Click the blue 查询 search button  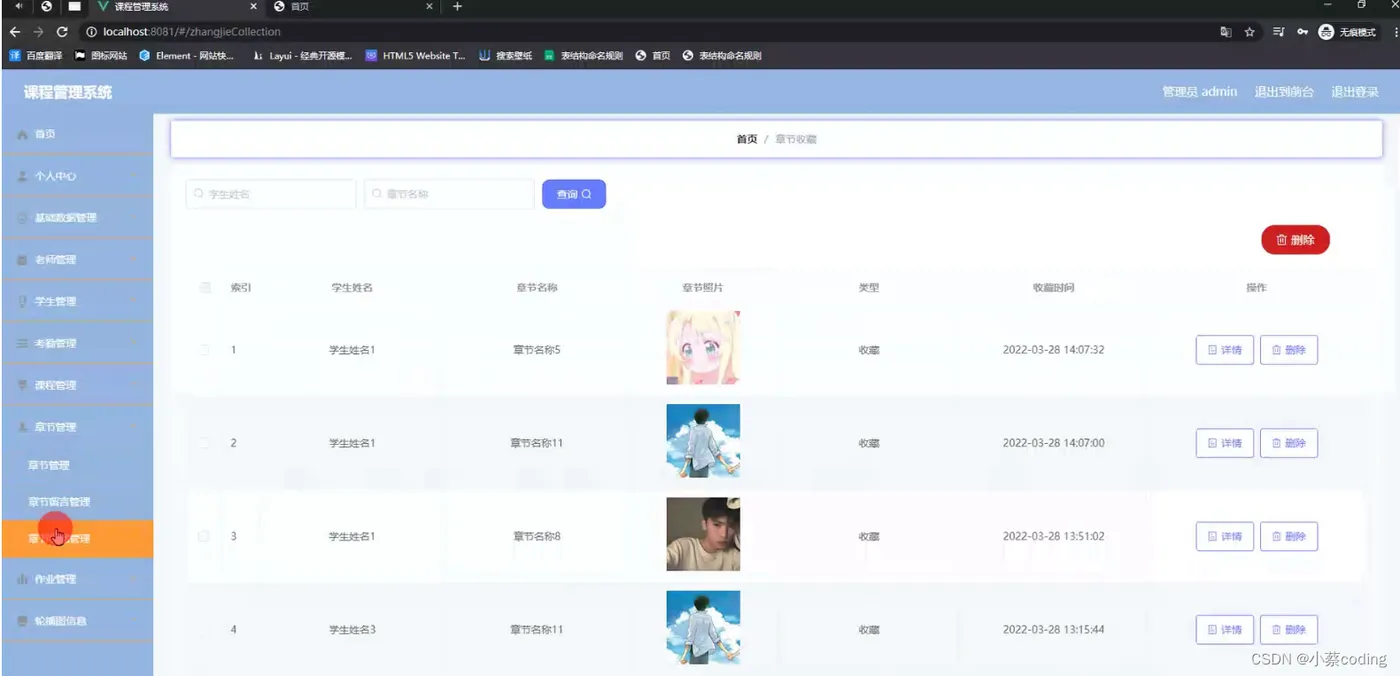click(x=574, y=194)
